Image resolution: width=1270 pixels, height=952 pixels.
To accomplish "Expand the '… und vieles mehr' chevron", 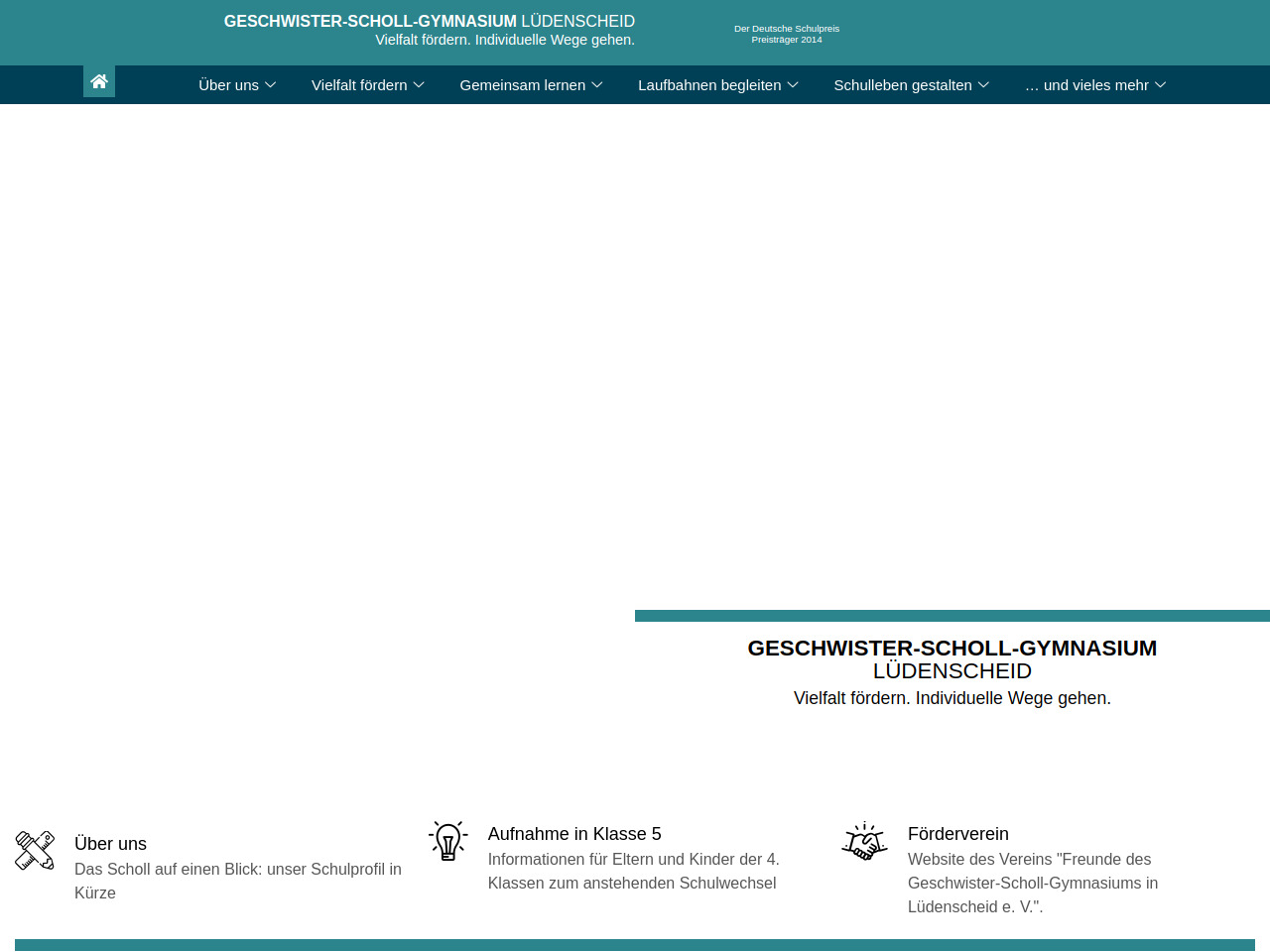I will point(1160,85).
